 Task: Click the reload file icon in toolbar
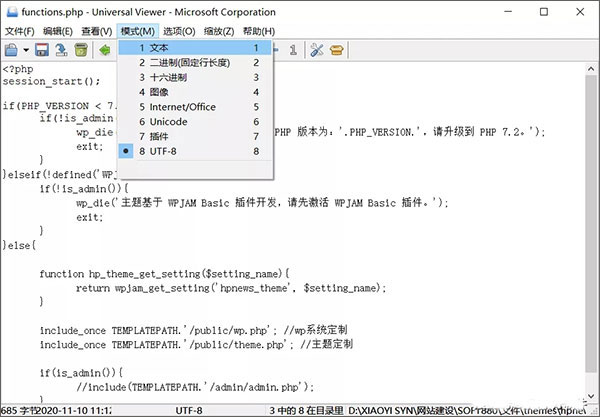point(60,49)
